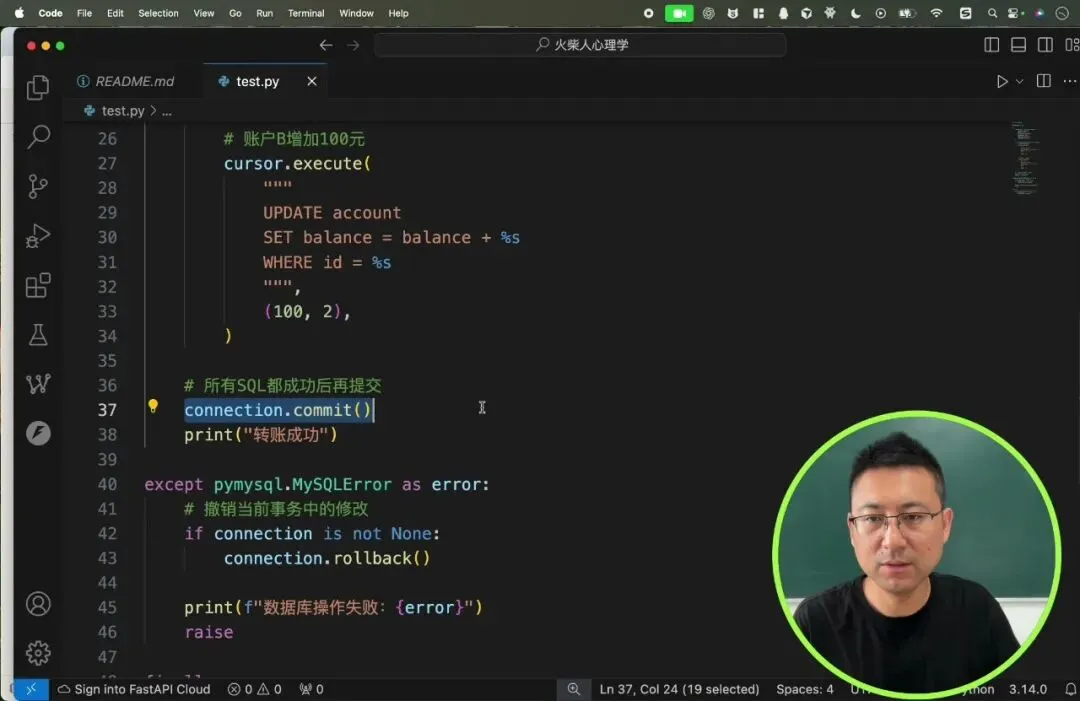This screenshot has width=1080, height=701.
Task: Open the Explorer view in activity bar
Action: [x=38, y=87]
